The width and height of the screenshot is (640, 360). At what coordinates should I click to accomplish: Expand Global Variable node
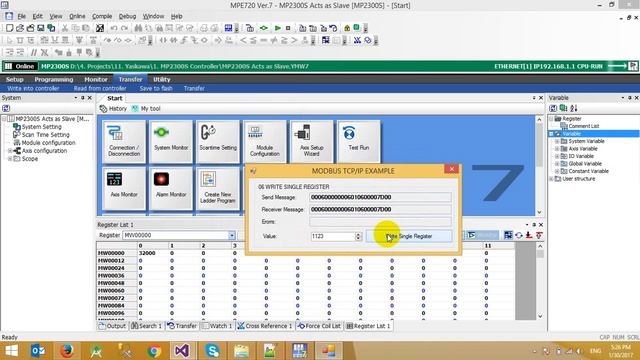pos(557,163)
